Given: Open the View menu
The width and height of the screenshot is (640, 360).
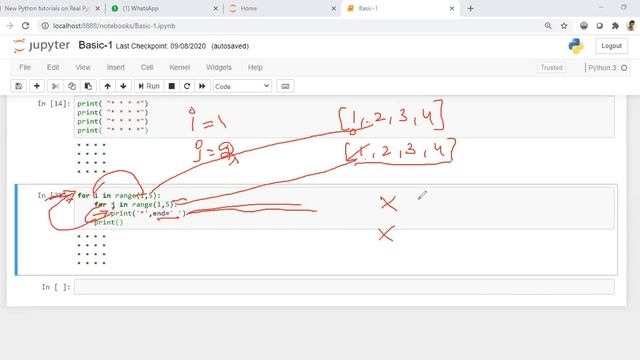Looking at the screenshot, I should pyautogui.click(x=83, y=67).
